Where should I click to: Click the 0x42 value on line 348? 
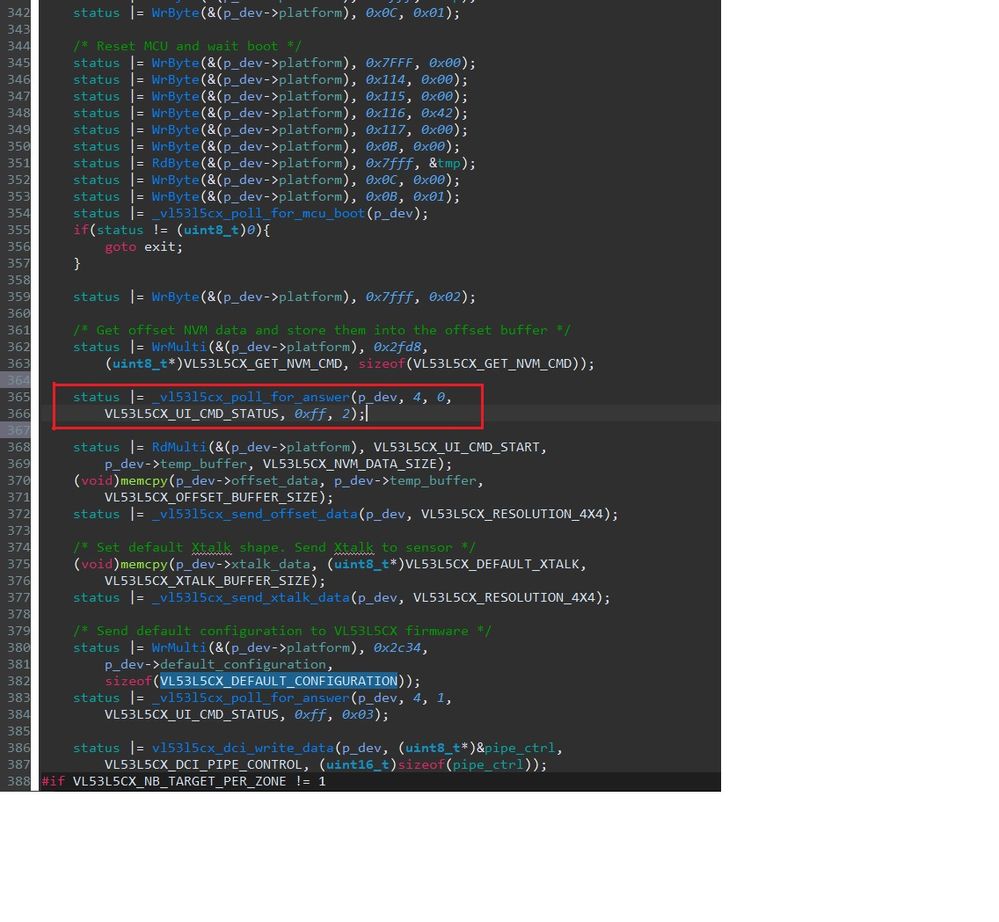[436, 113]
